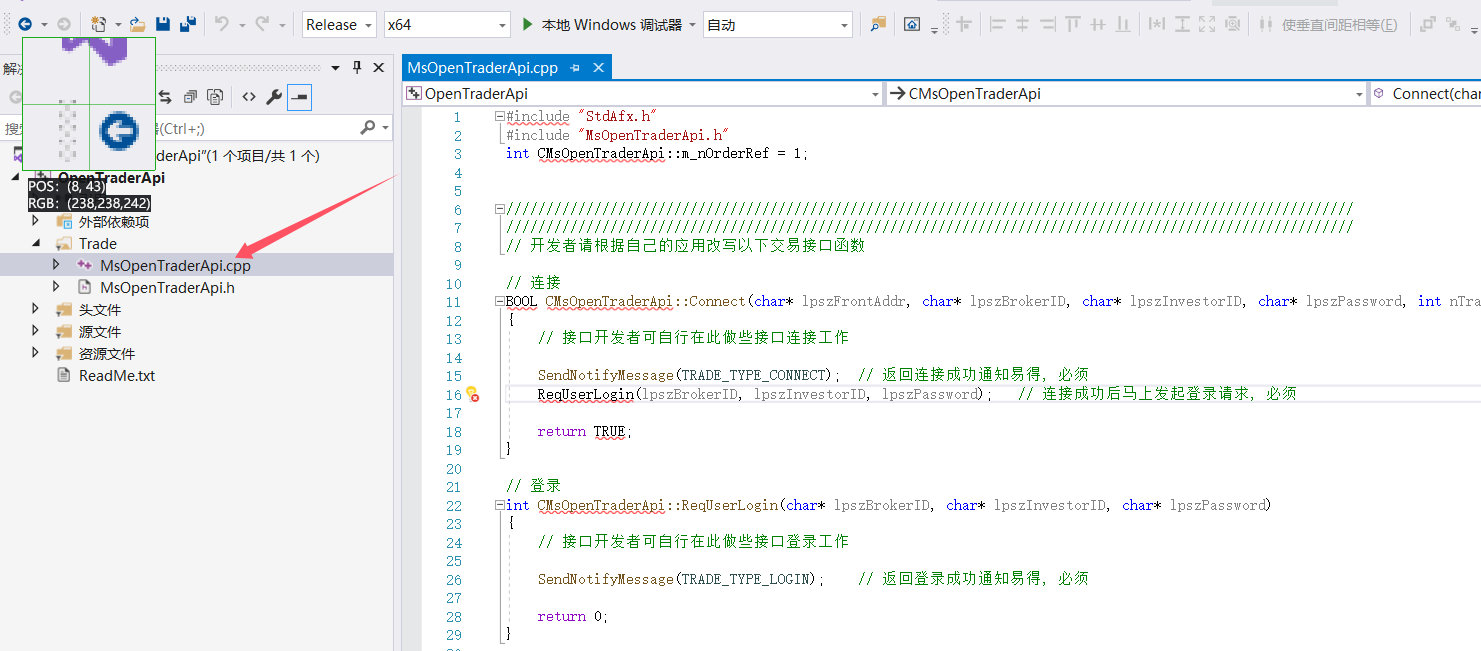Click the Align Bottoms layout icon
Screen dimensions: 1481x651
point(1123,24)
